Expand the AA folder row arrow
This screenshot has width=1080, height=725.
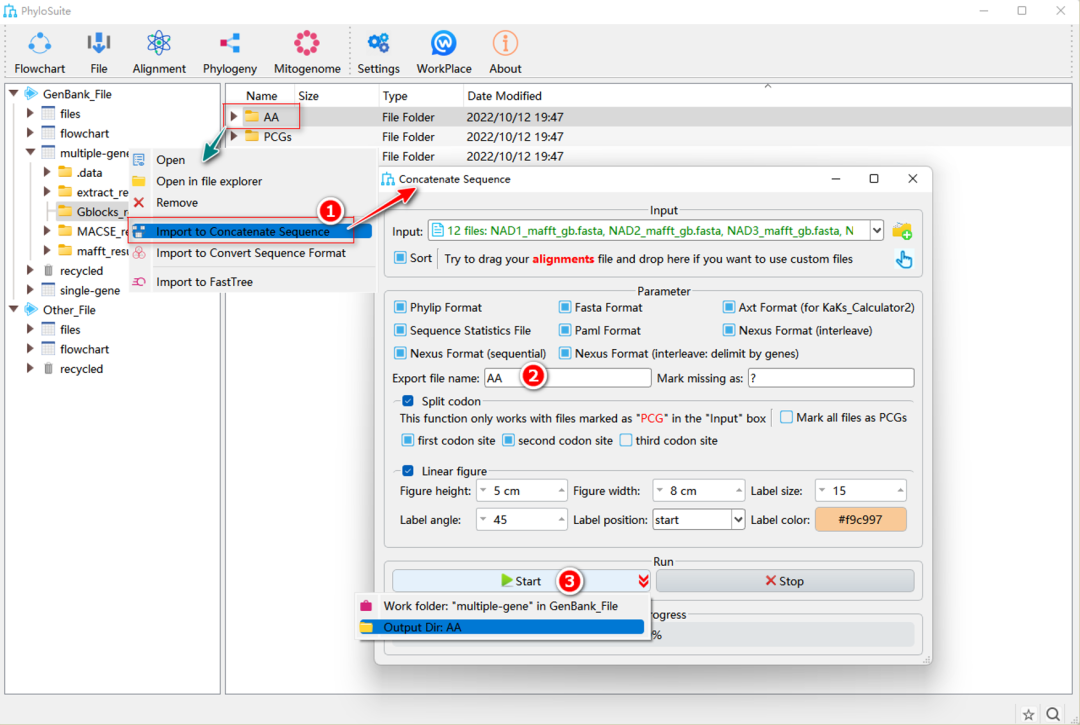click(x=234, y=116)
